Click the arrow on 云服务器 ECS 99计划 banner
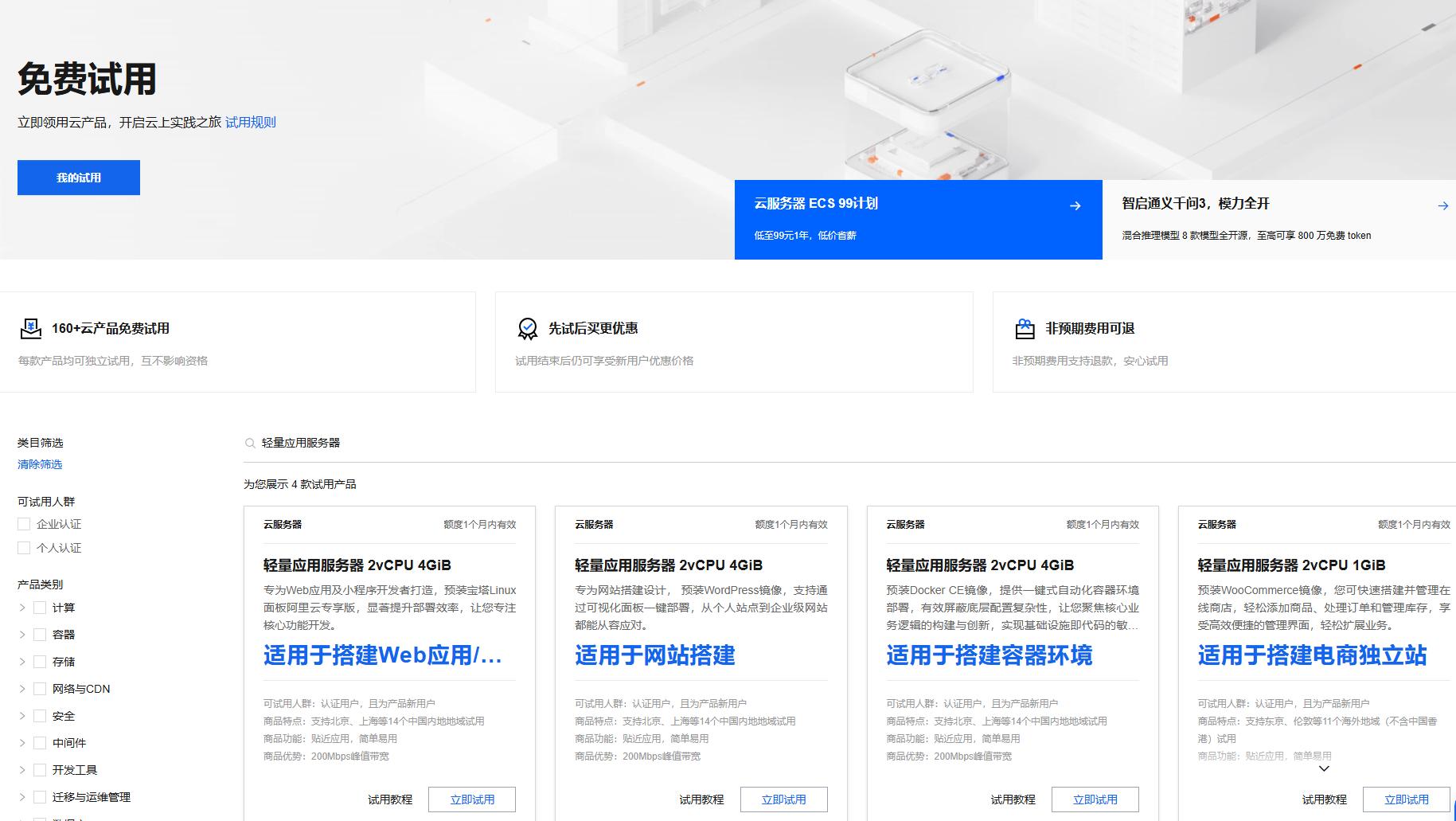This screenshot has height=821, width=1456. (x=1075, y=205)
